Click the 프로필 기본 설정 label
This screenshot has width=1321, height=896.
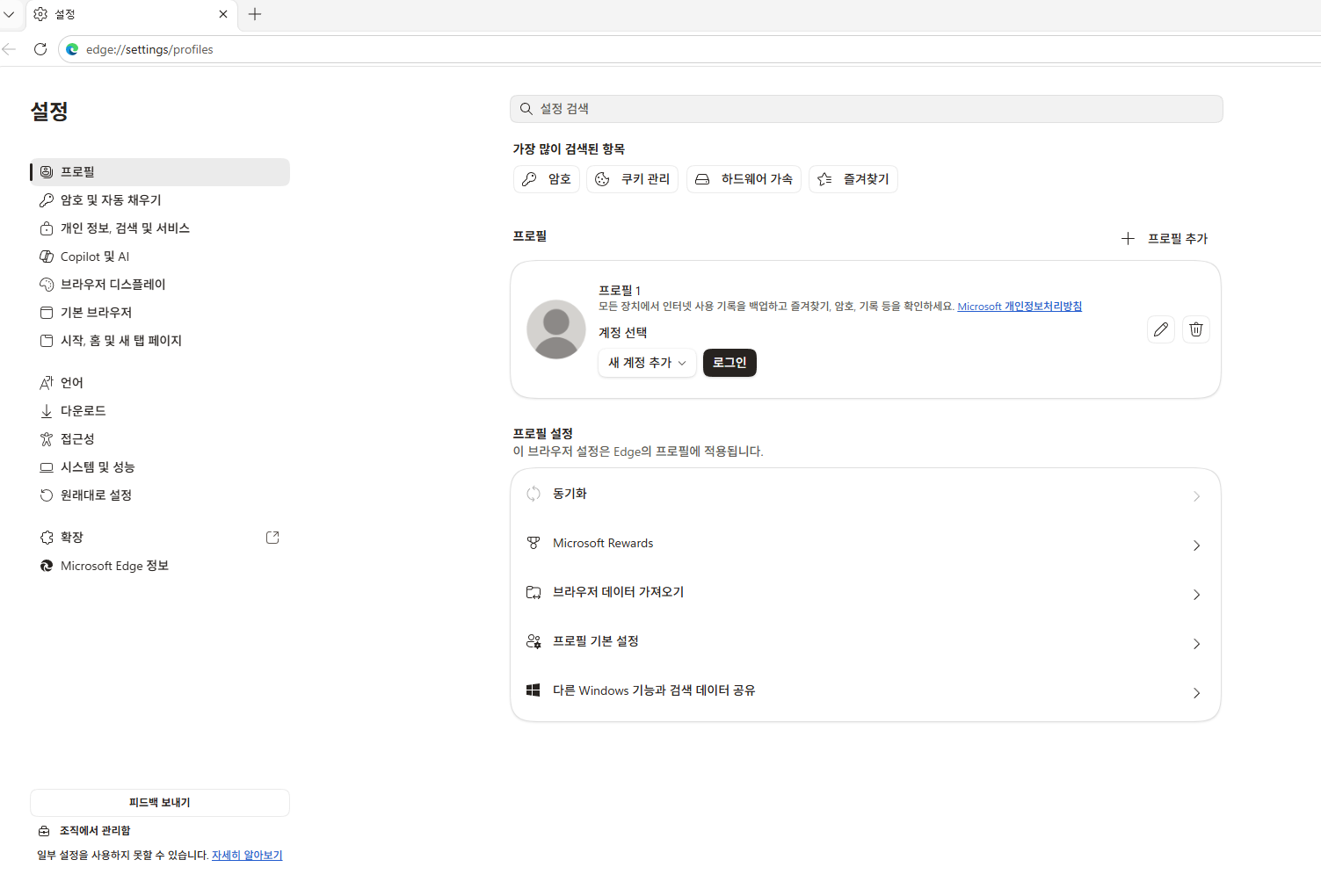coord(596,641)
